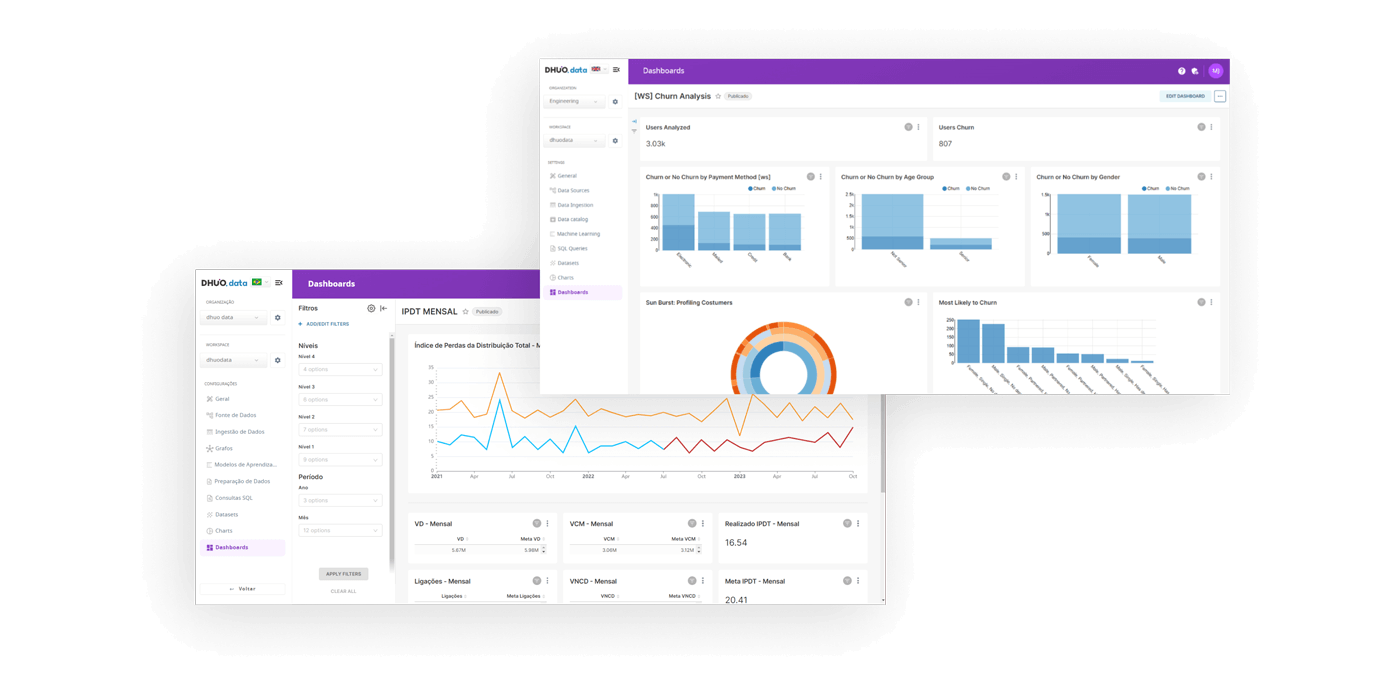
Task: Open the Payment Method chart menu
Action: 821,177
